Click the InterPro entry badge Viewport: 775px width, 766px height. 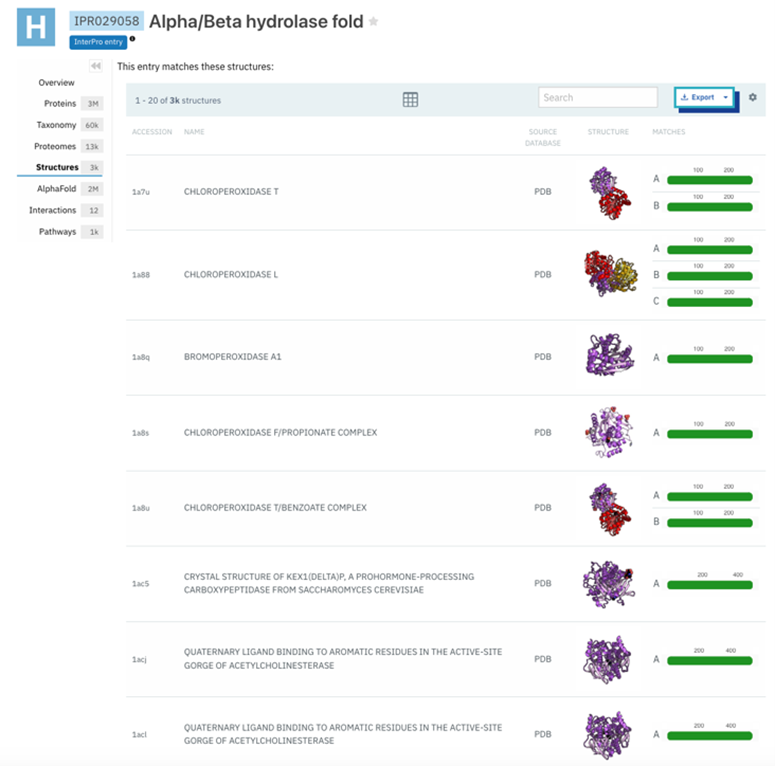tap(98, 42)
